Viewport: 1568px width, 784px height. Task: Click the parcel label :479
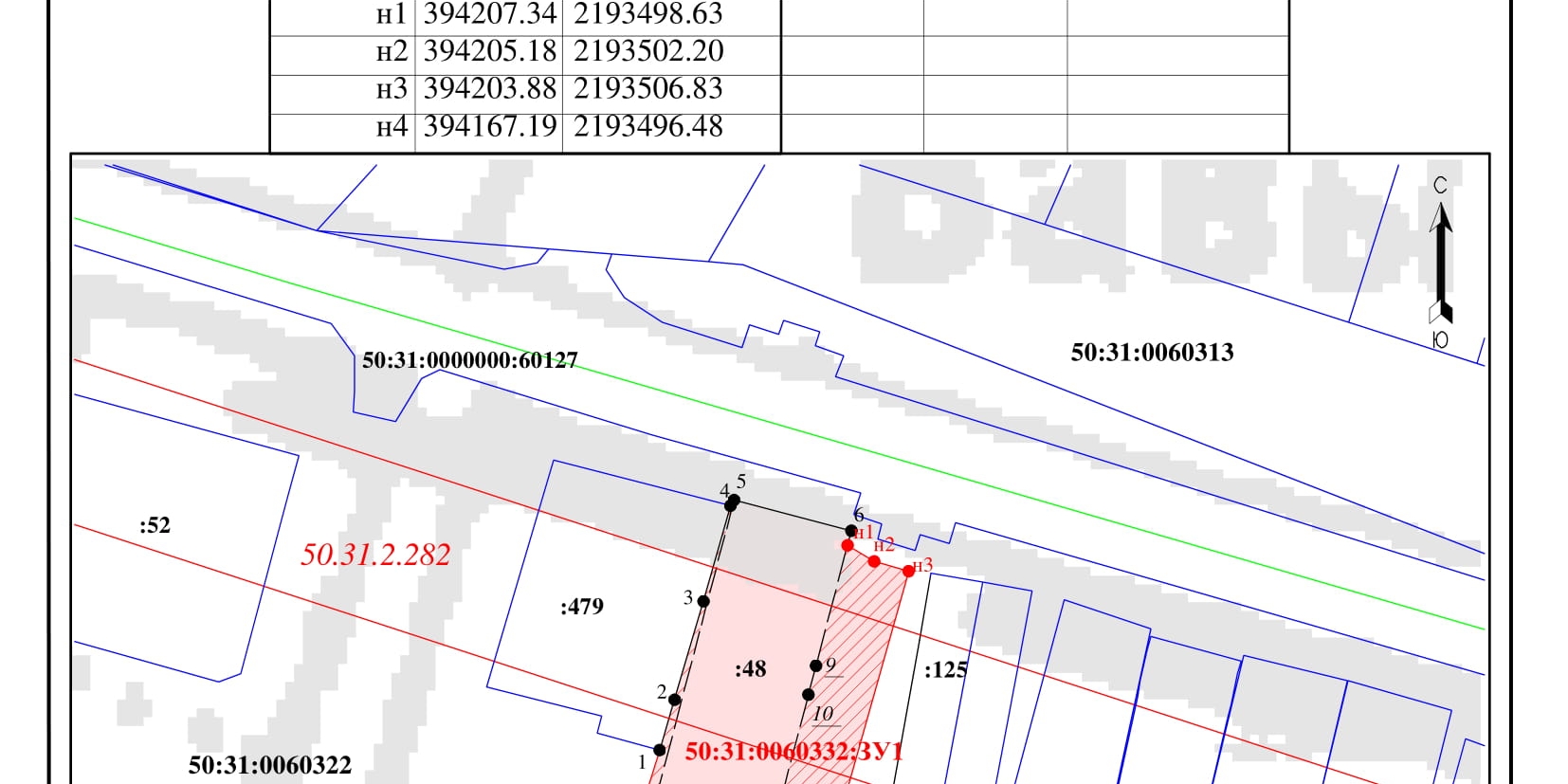(581, 607)
